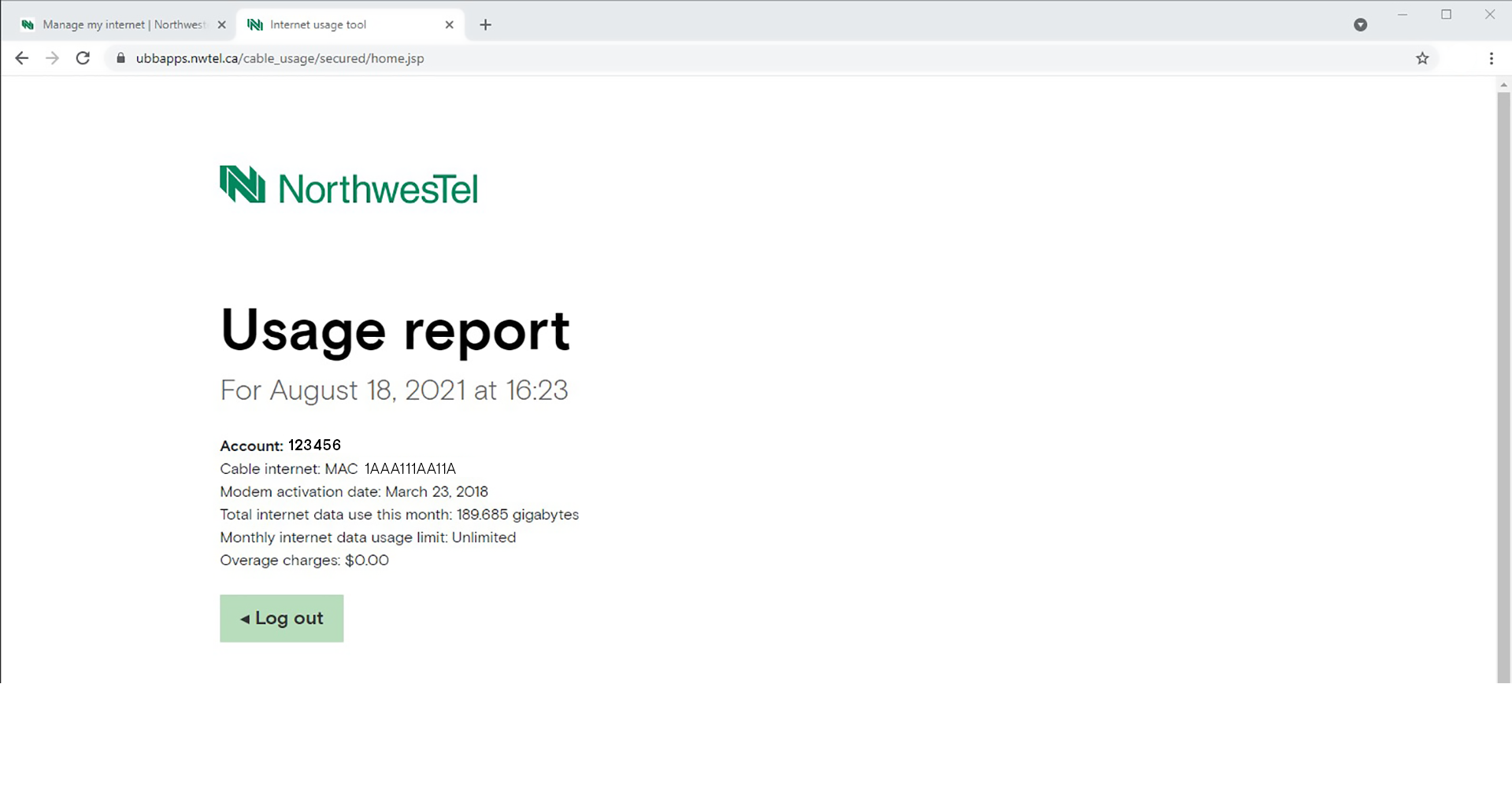Click the Total internet data use line
The image size is (1512, 806).
(399, 515)
